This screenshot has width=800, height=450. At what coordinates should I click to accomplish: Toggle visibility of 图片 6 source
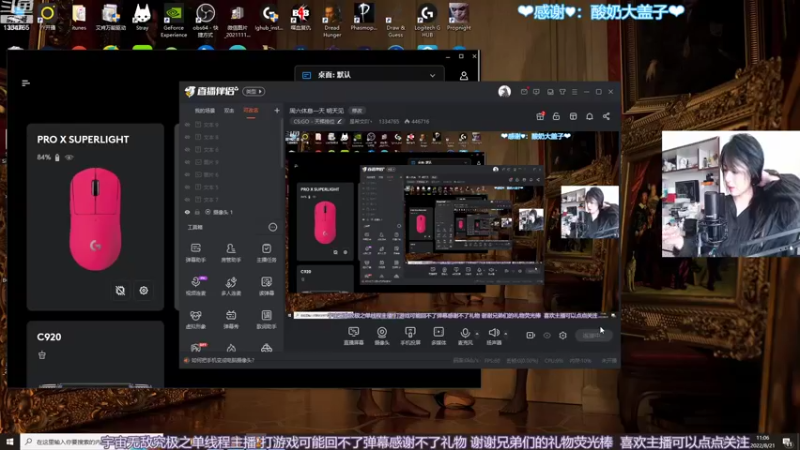point(187,174)
